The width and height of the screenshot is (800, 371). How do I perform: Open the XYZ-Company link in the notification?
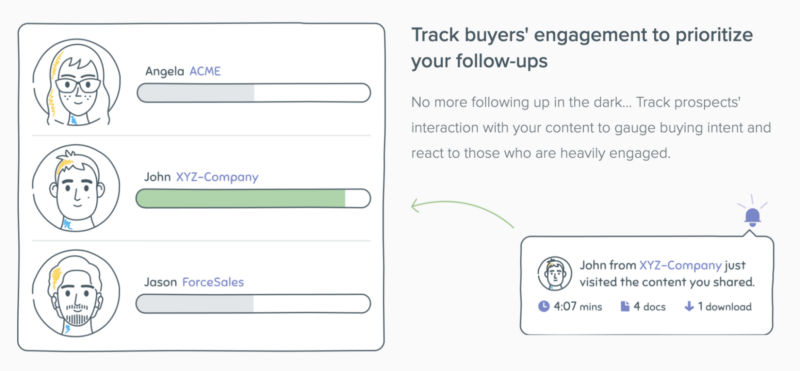click(x=681, y=265)
